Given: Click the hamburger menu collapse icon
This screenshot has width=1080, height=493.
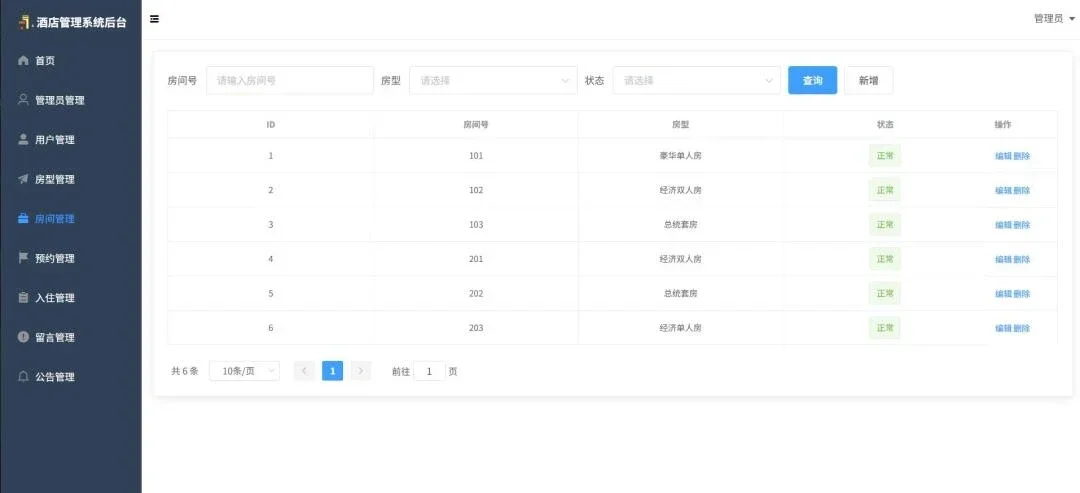Looking at the screenshot, I should (x=154, y=19).
